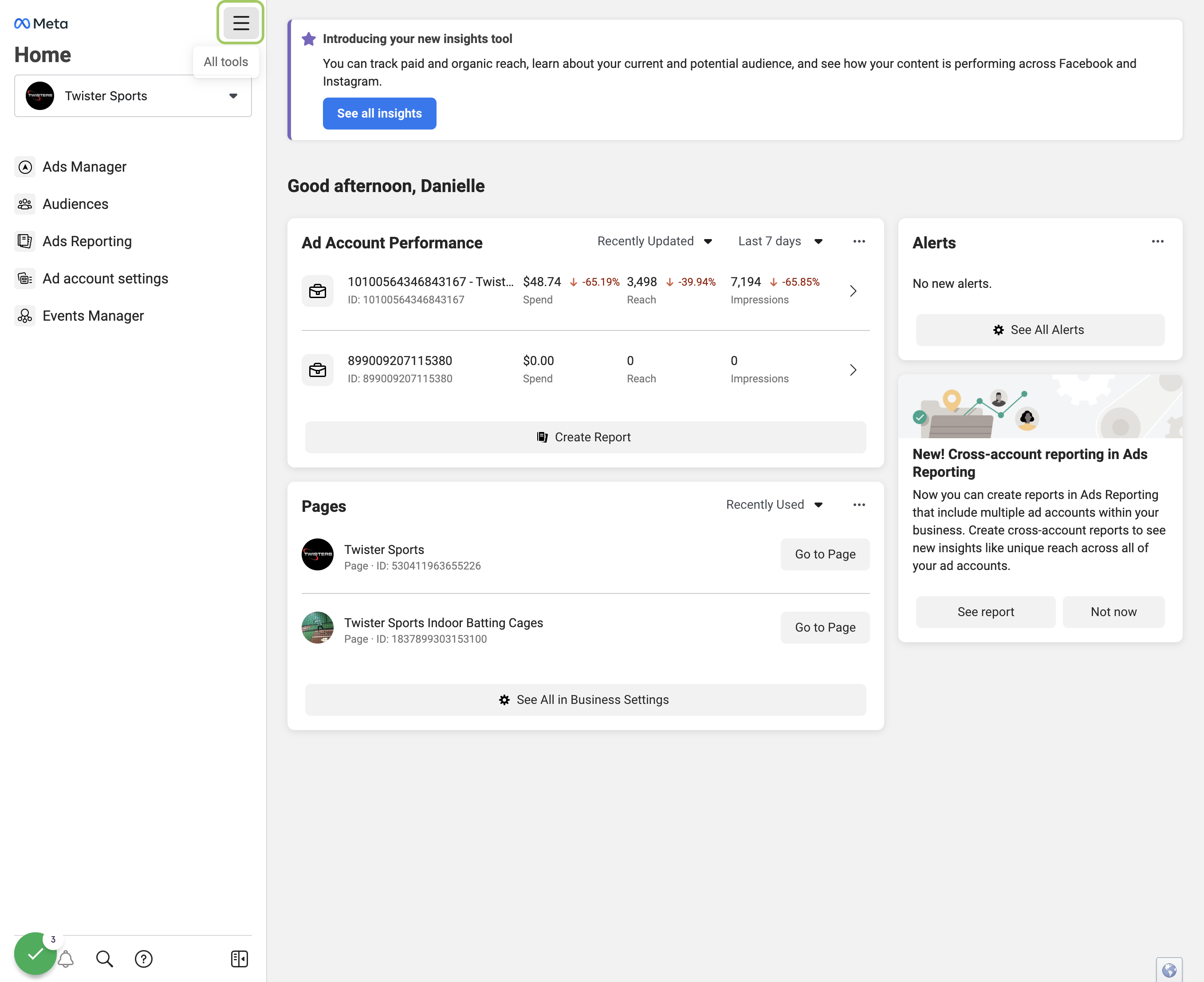Open See All in Business Settings
Viewport: 1204px width, 982px height.
(x=586, y=700)
